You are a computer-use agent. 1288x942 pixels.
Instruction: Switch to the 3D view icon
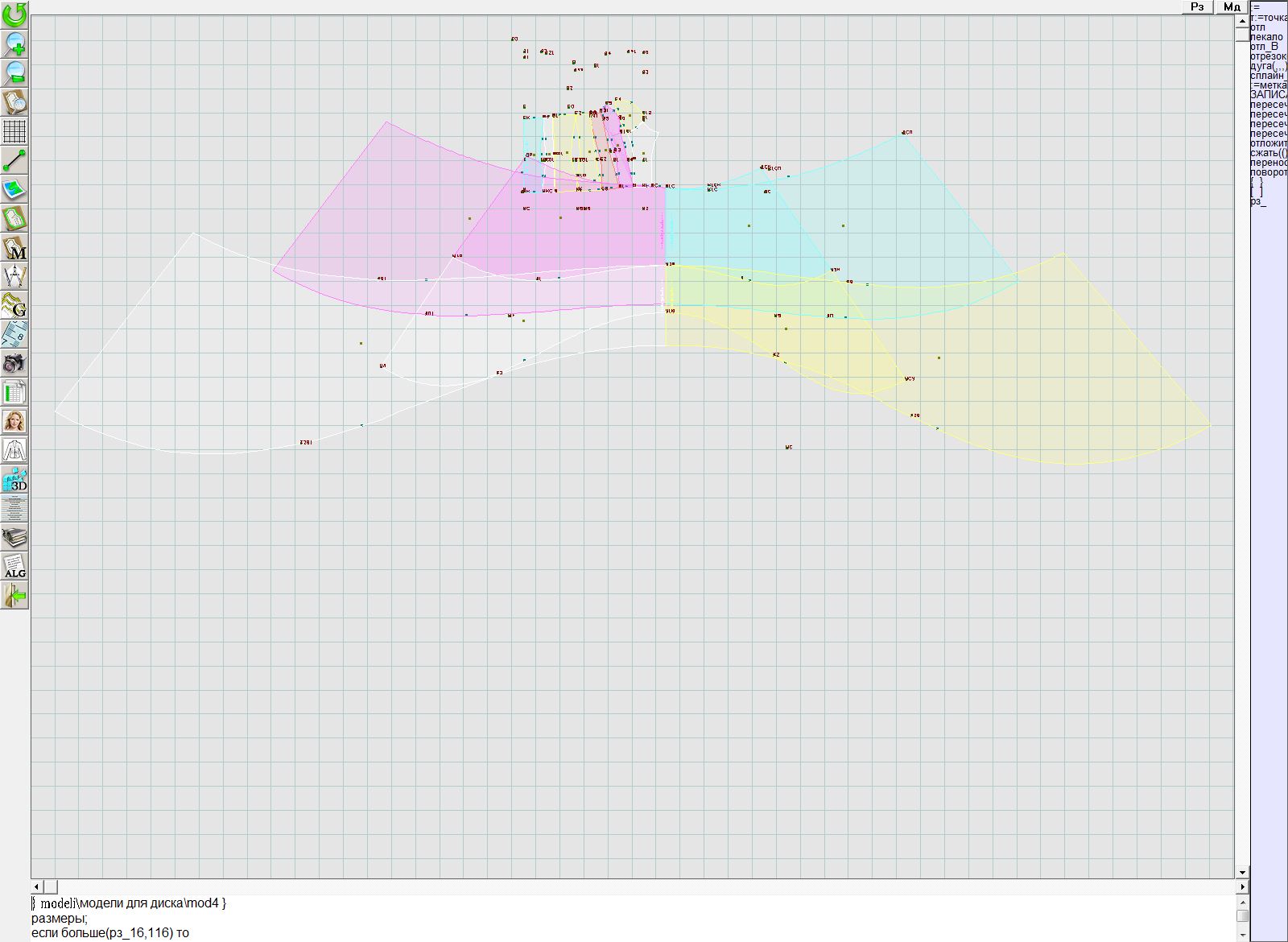(14, 480)
